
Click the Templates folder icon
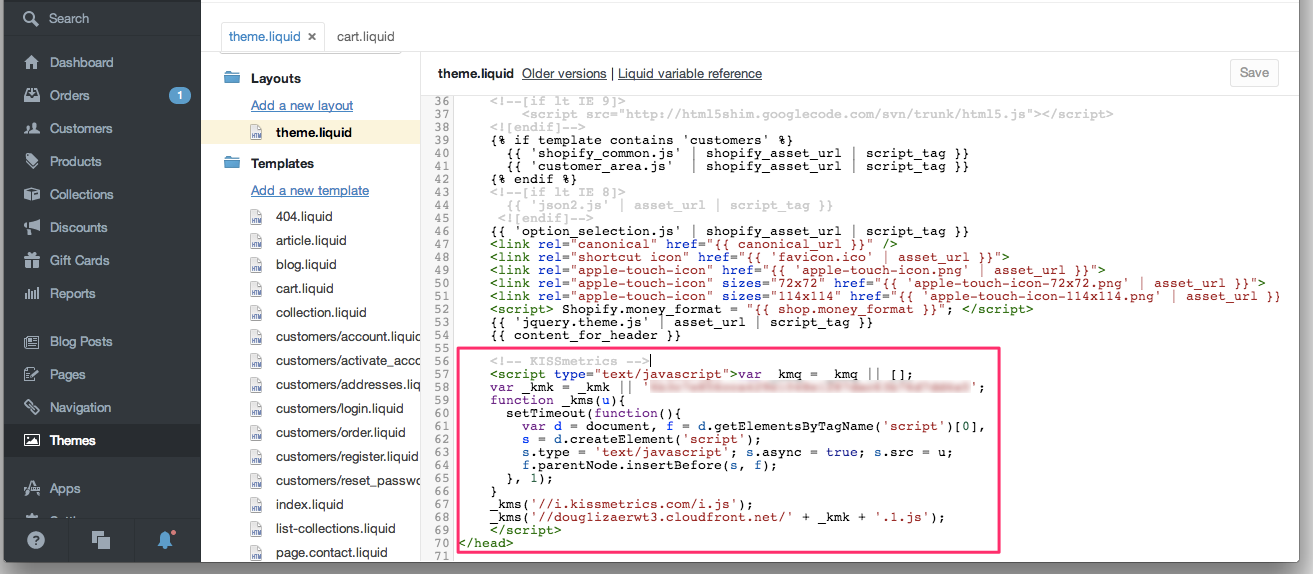coord(232,162)
